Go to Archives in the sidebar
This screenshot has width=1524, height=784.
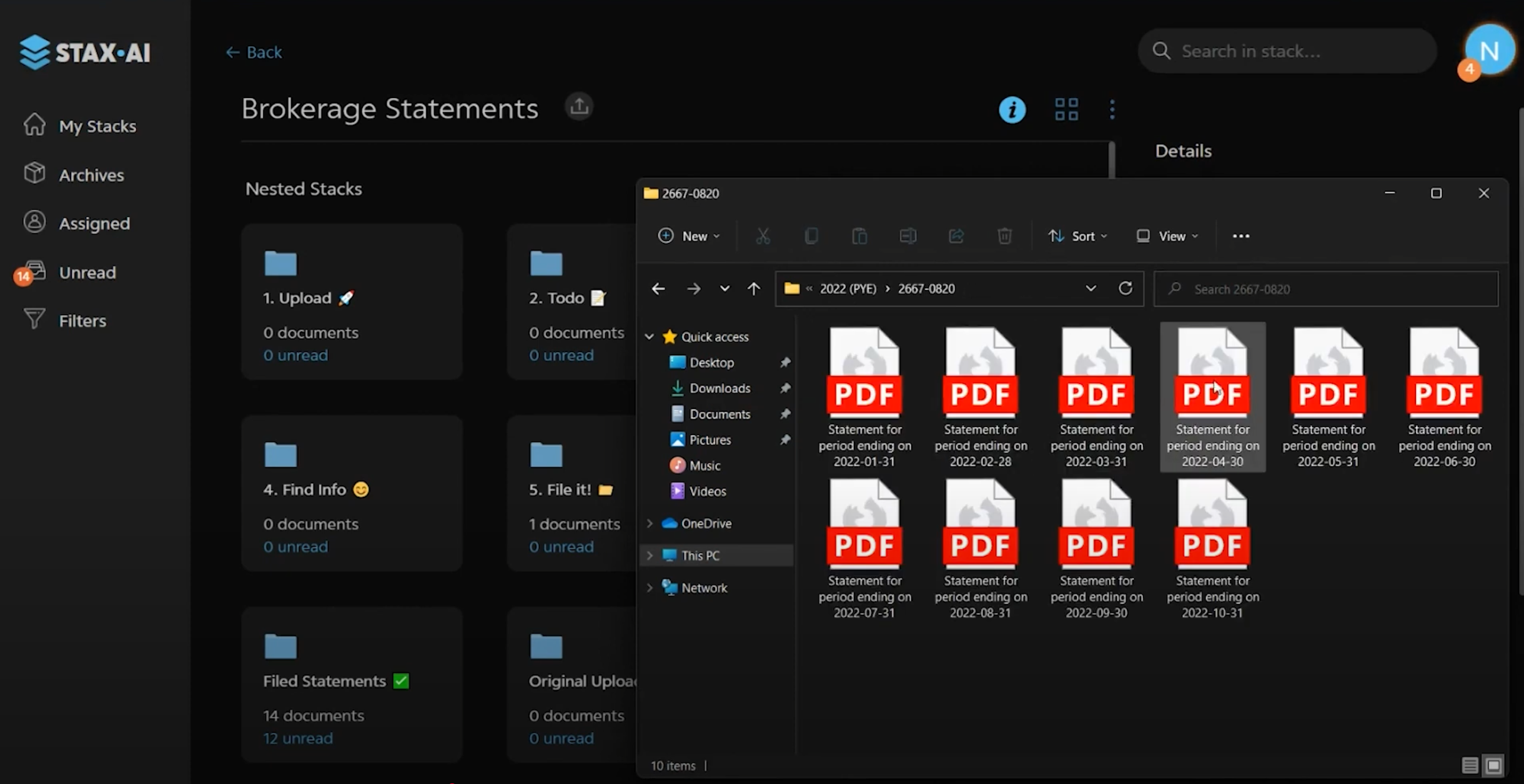[x=91, y=175]
